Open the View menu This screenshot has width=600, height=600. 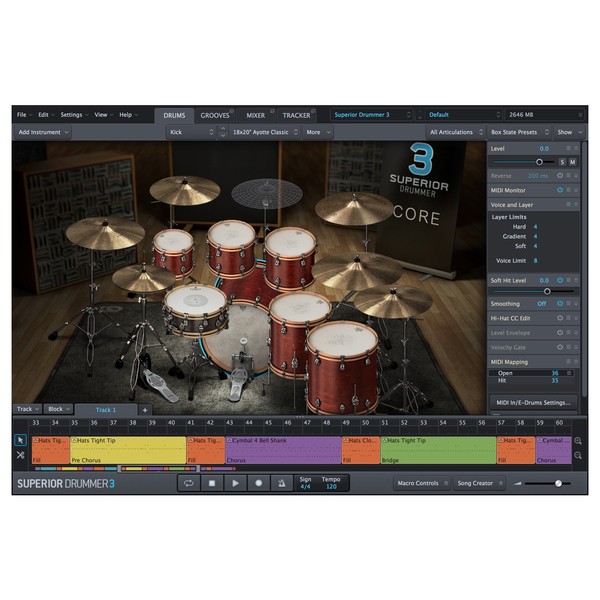point(103,115)
